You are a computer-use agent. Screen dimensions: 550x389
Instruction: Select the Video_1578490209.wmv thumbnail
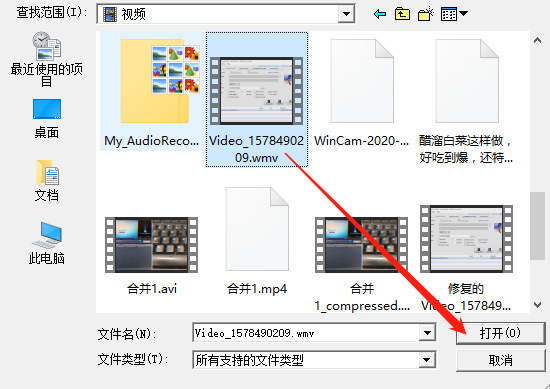pyautogui.click(x=256, y=91)
